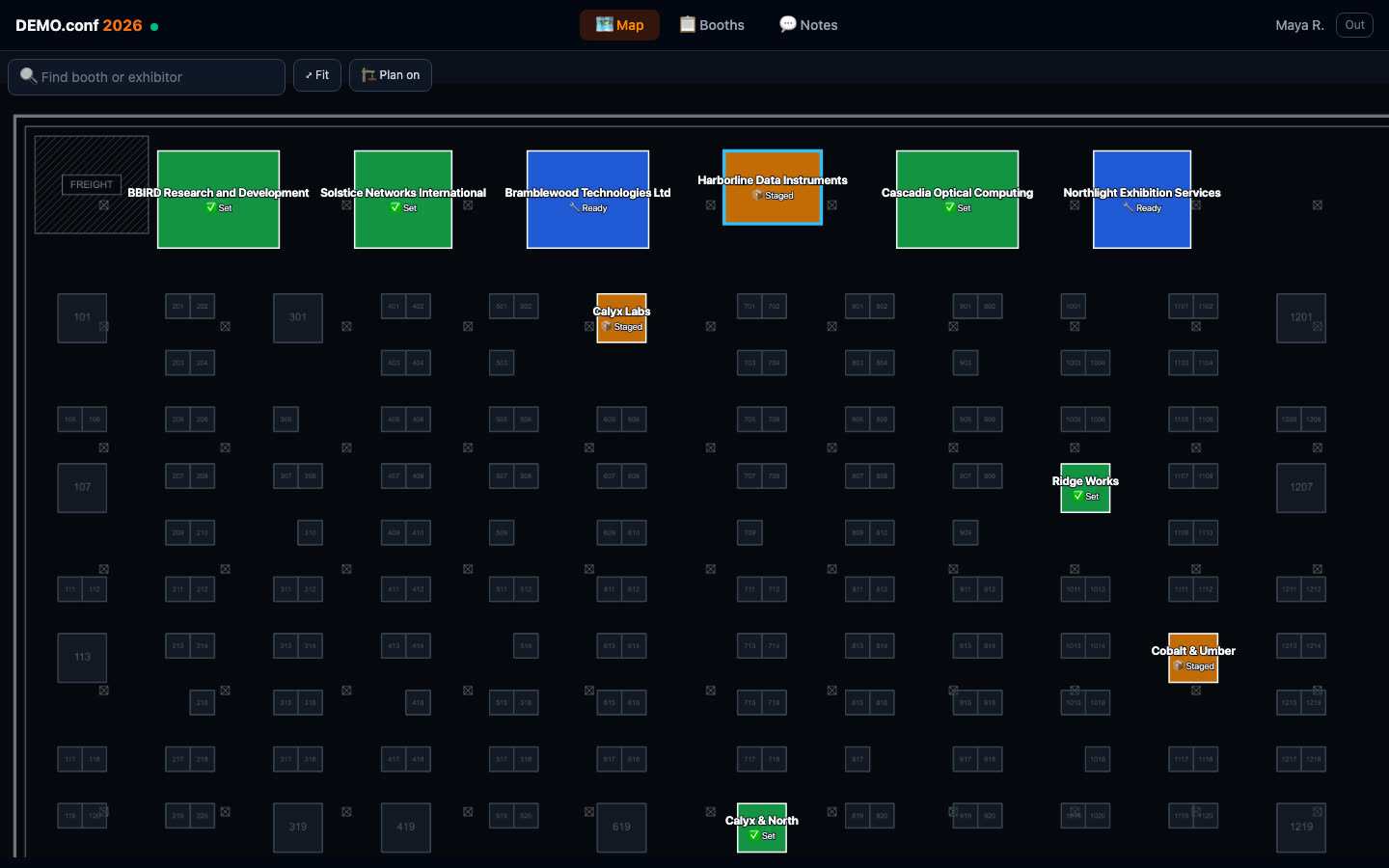
Task: Click the Ready wrench icon on Bramblewood Technologies Ltd
Action: coord(575,207)
